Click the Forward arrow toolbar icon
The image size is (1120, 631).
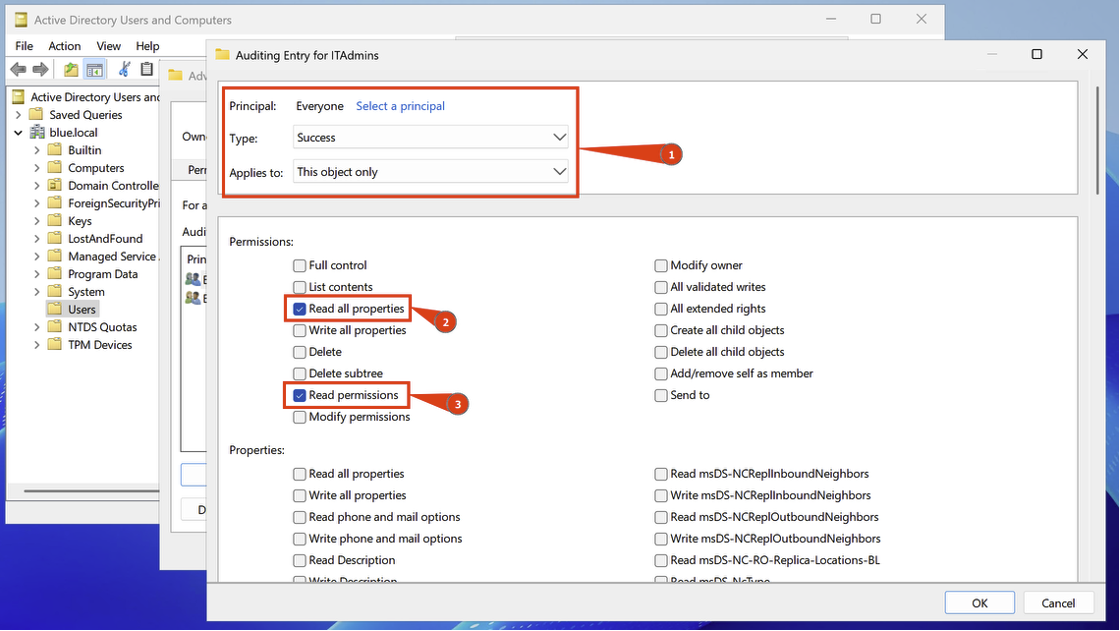click(40, 69)
